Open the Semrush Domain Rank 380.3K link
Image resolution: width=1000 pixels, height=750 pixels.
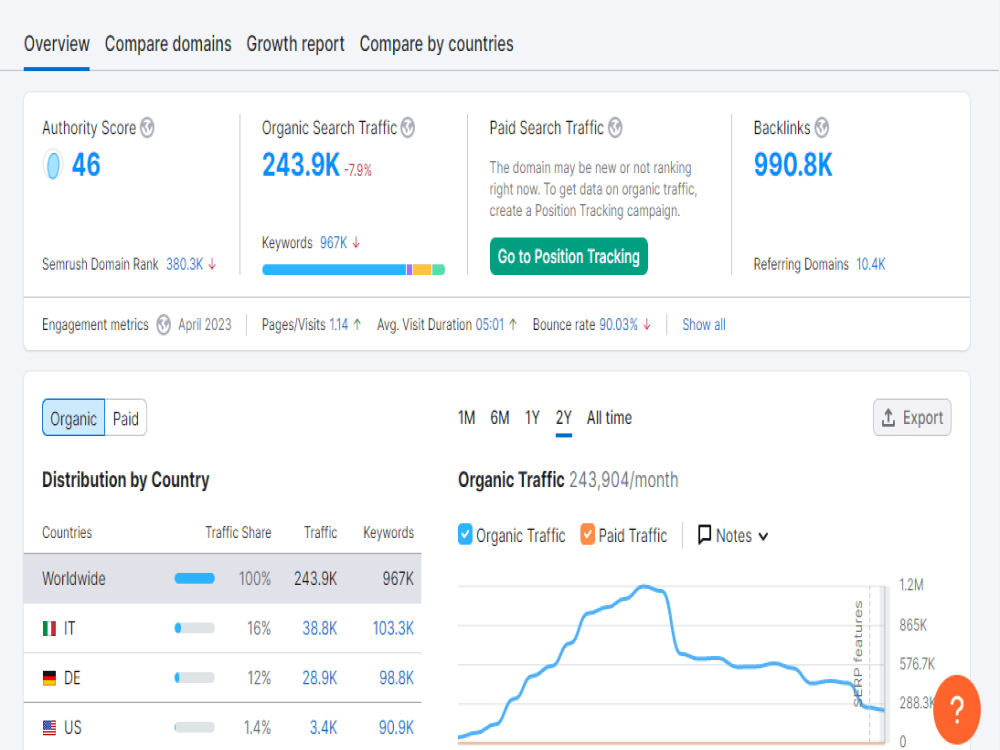click(184, 264)
